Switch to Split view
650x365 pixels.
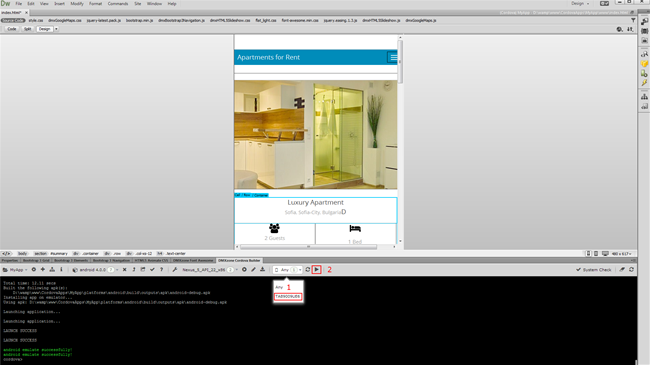pos(27,29)
